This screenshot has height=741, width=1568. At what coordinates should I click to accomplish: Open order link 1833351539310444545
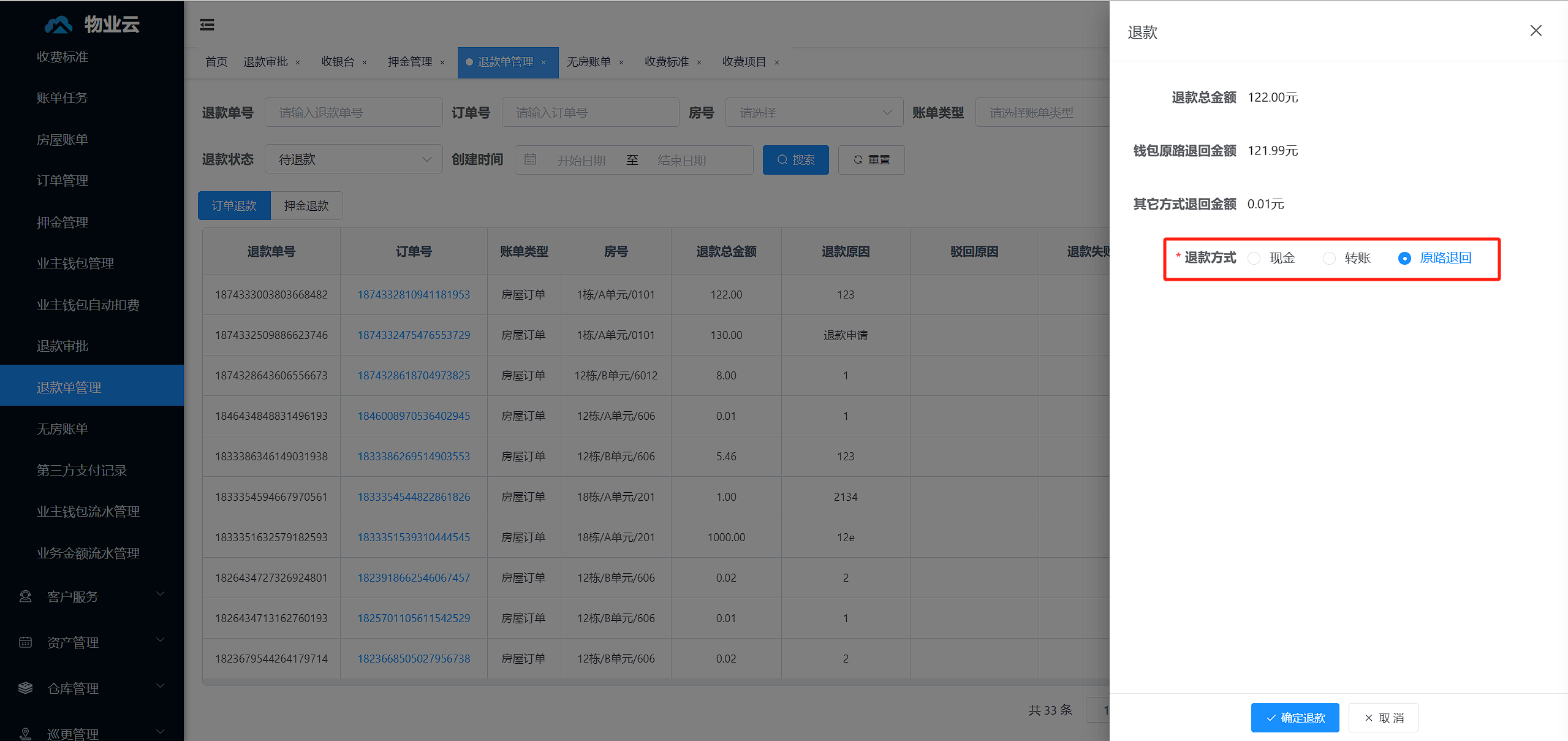(414, 537)
